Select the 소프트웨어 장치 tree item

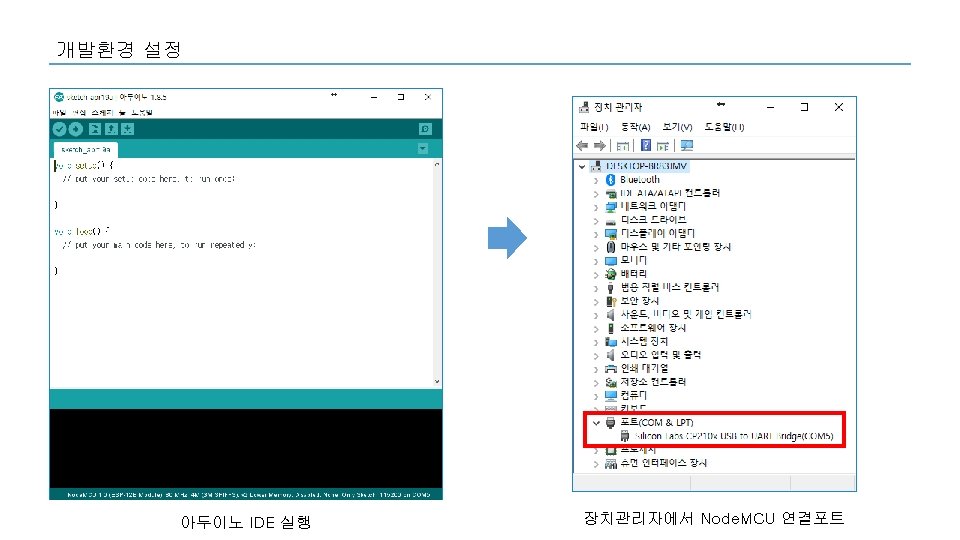tap(653, 328)
